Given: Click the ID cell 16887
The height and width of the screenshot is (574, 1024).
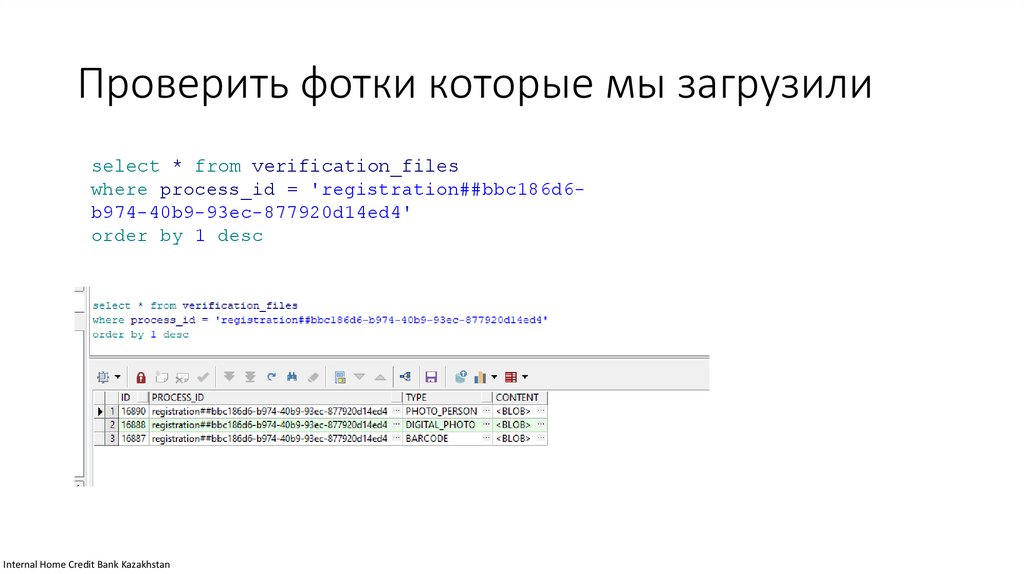Looking at the screenshot, I should coord(133,439).
